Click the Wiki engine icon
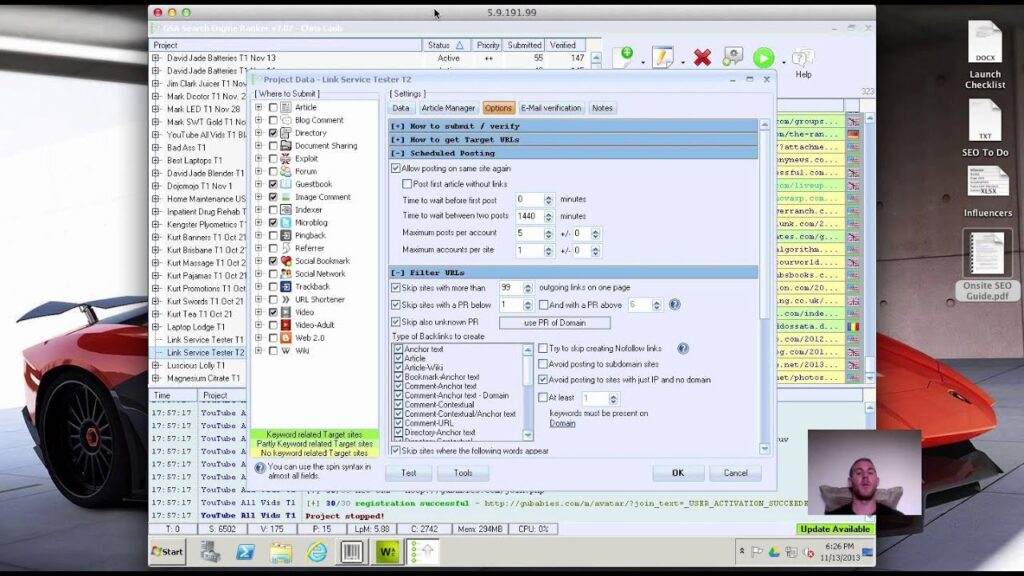Screen dimensions: 1024x576 285,351
